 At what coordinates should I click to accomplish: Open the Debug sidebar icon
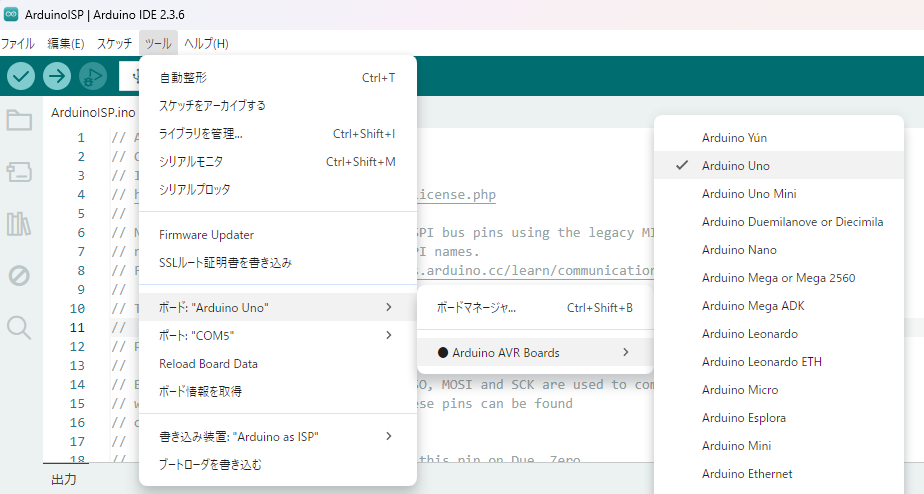click(x=19, y=275)
